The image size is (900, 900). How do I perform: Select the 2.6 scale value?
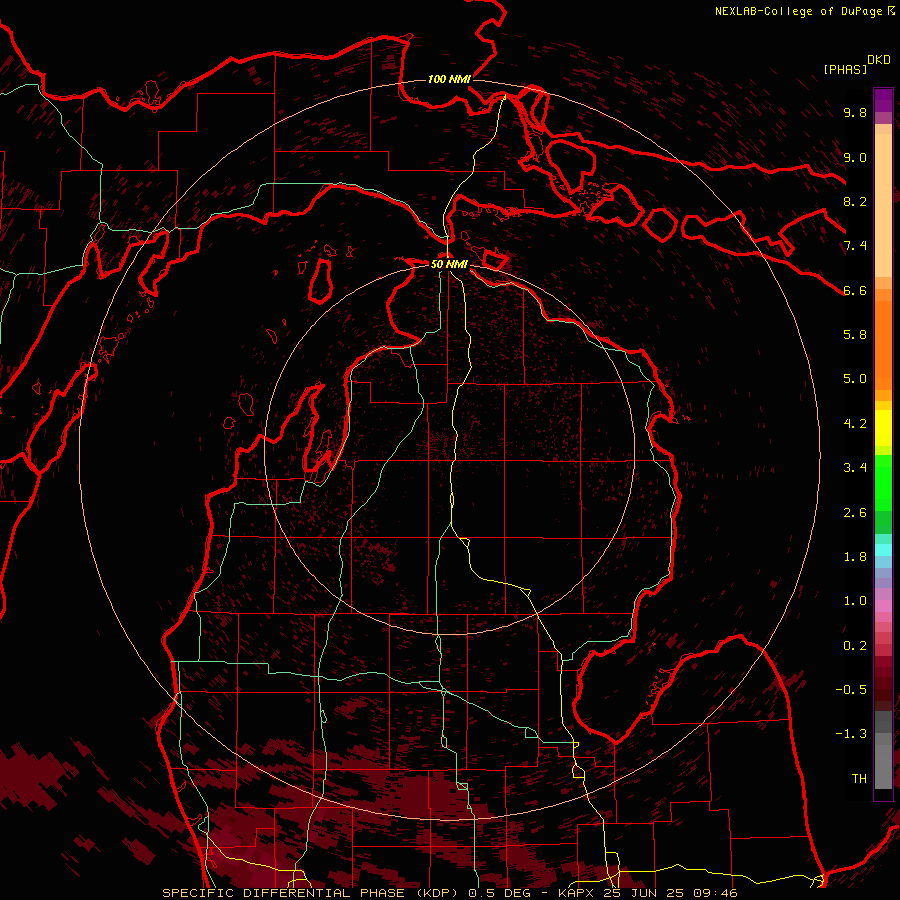pos(855,513)
